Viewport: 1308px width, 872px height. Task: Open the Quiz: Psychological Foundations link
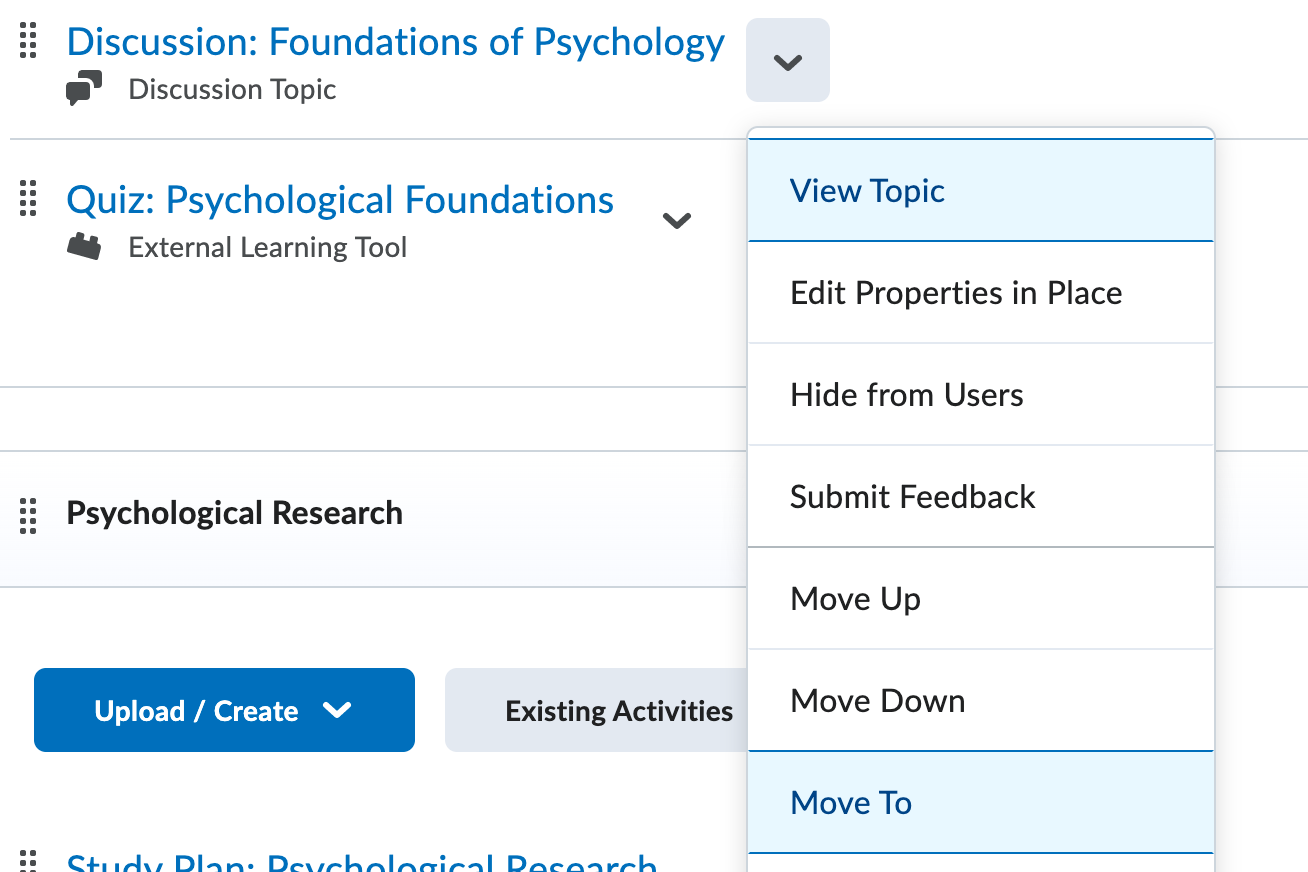(340, 200)
